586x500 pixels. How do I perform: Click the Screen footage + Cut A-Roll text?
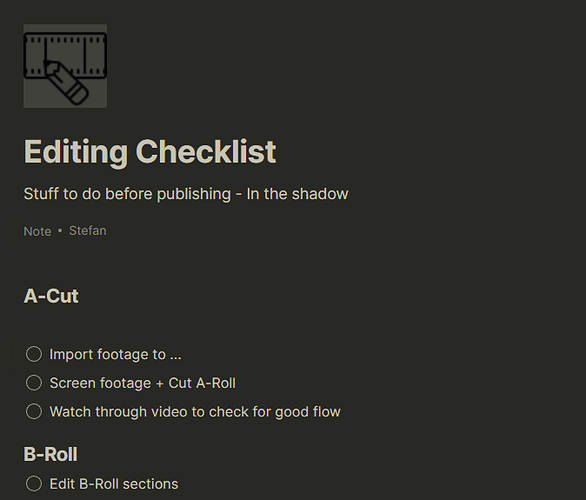point(143,383)
